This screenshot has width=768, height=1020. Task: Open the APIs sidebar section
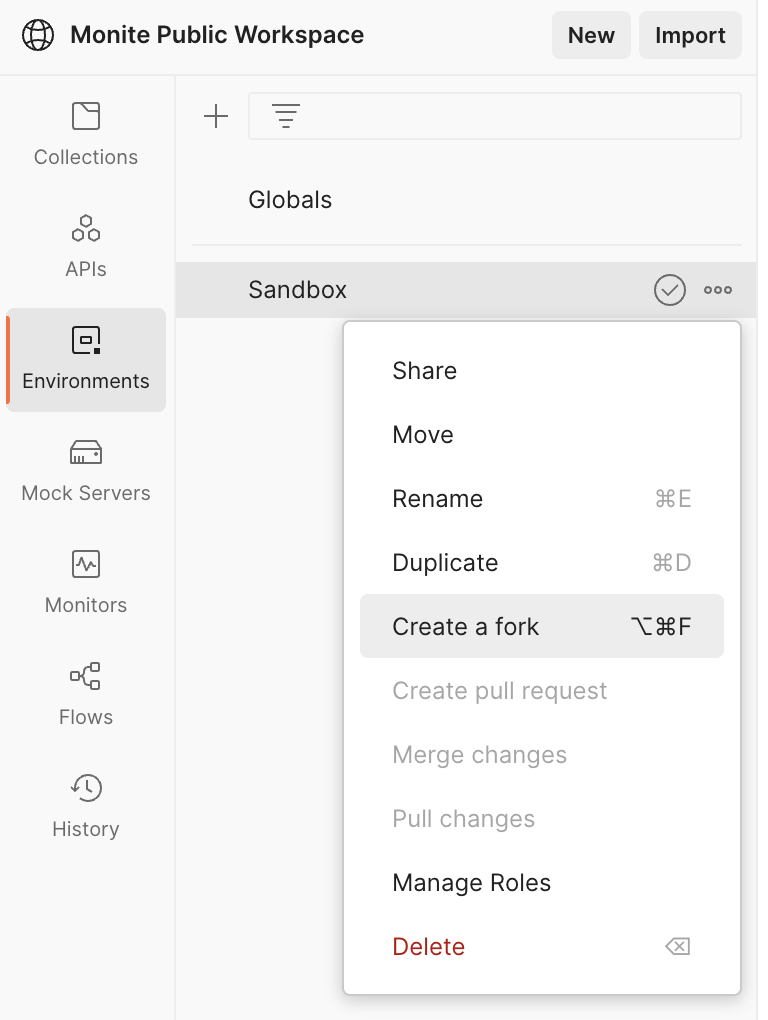click(x=86, y=245)
